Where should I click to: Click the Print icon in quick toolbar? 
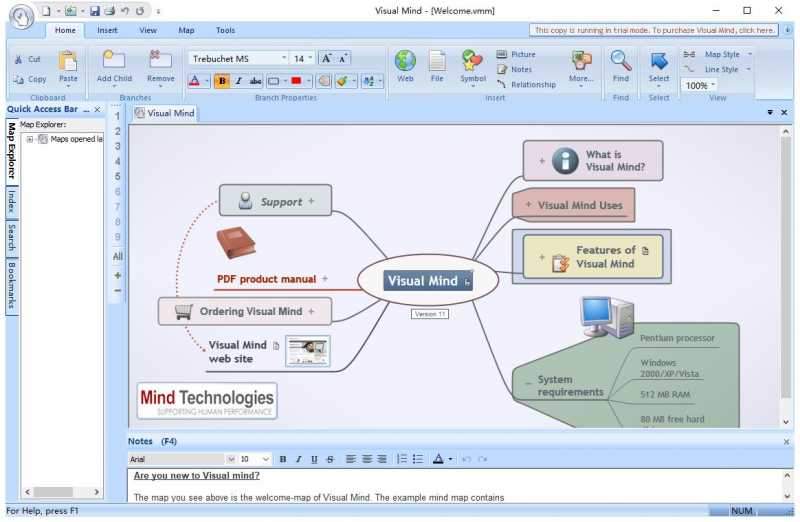point(109,11)
